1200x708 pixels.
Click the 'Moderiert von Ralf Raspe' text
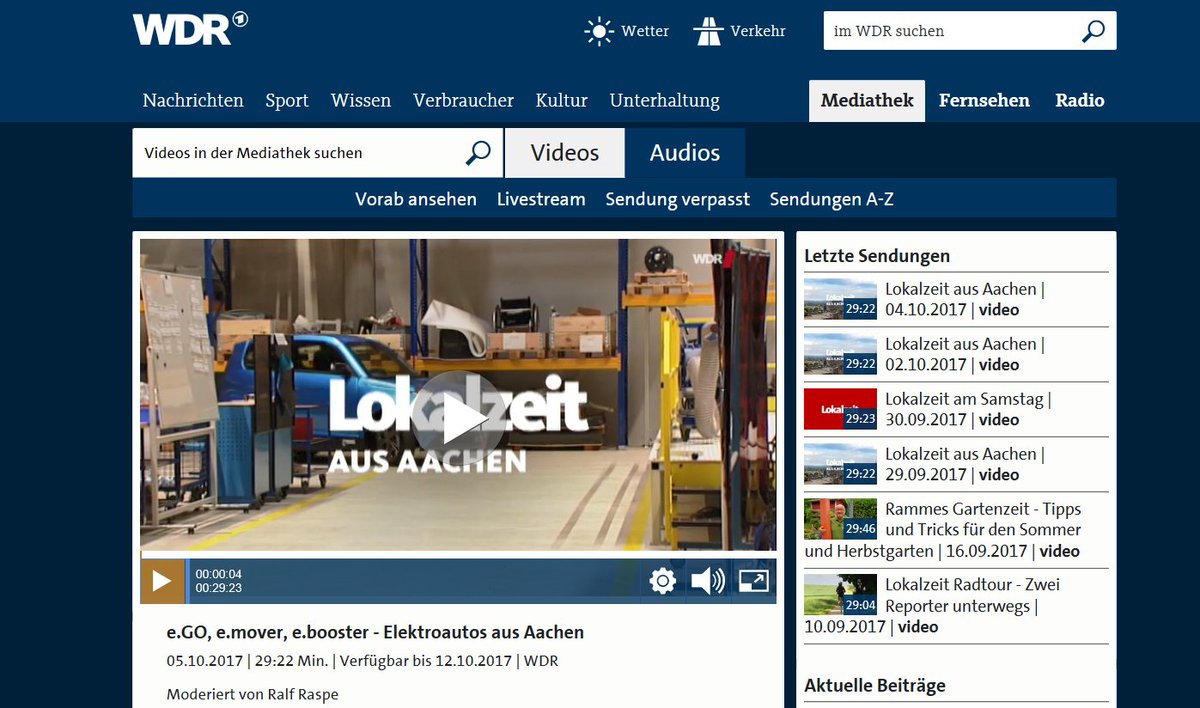[x=252, y=694]
